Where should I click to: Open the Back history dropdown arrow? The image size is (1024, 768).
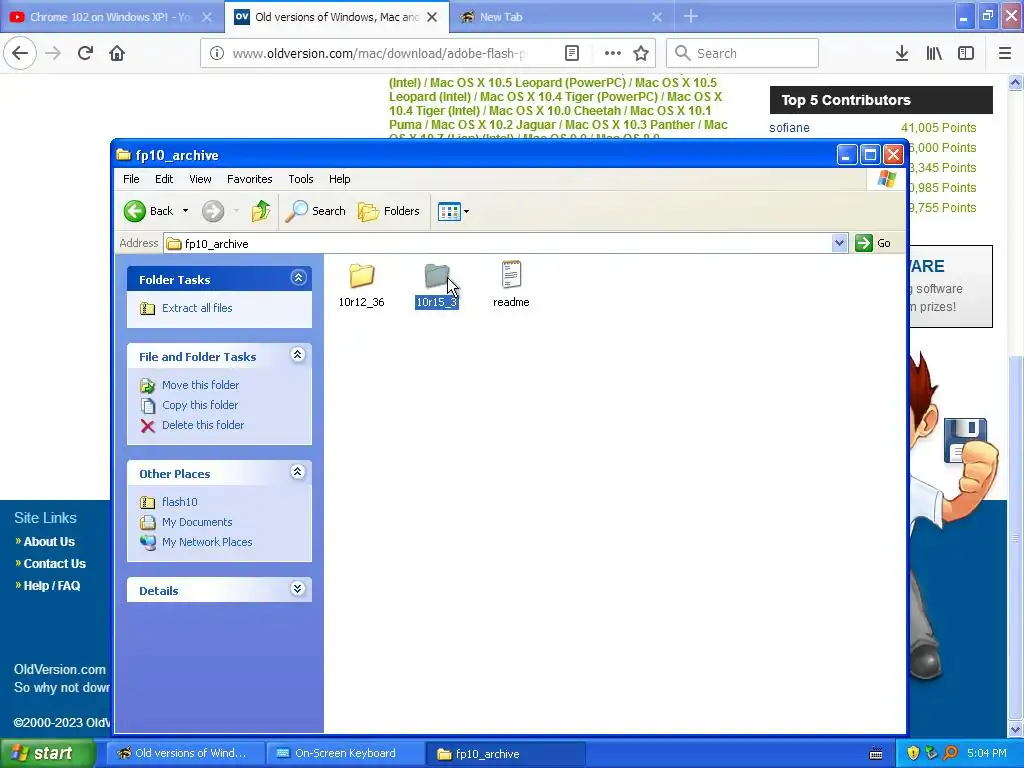pos(185,211)
